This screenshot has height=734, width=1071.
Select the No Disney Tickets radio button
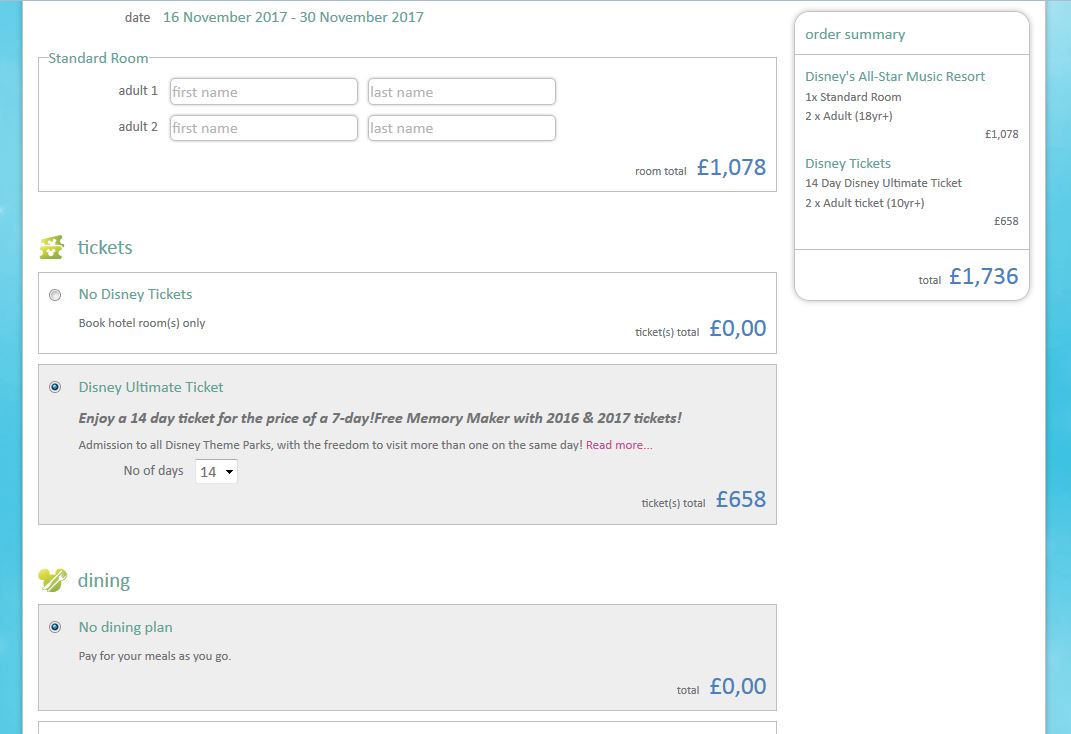pyautogui.click(x=55, y=295)
